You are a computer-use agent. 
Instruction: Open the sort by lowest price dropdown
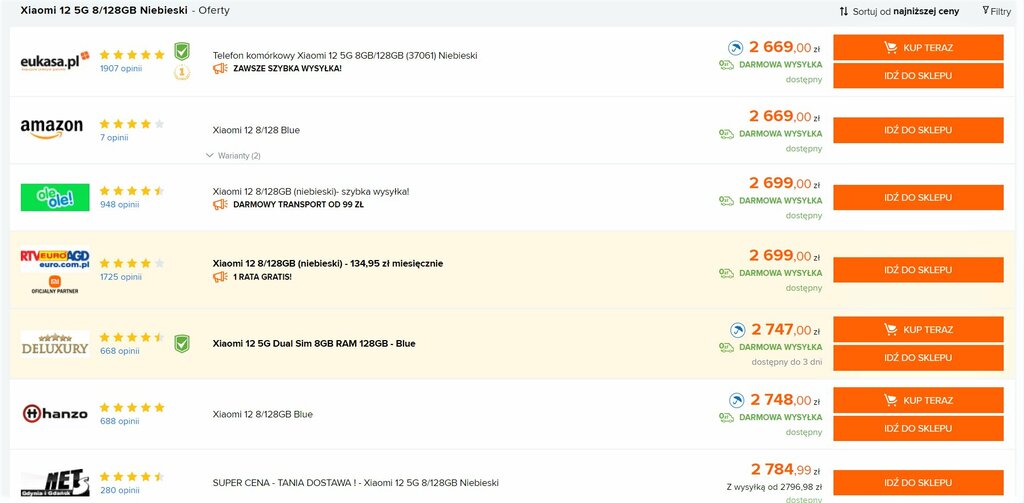(899, 11)
